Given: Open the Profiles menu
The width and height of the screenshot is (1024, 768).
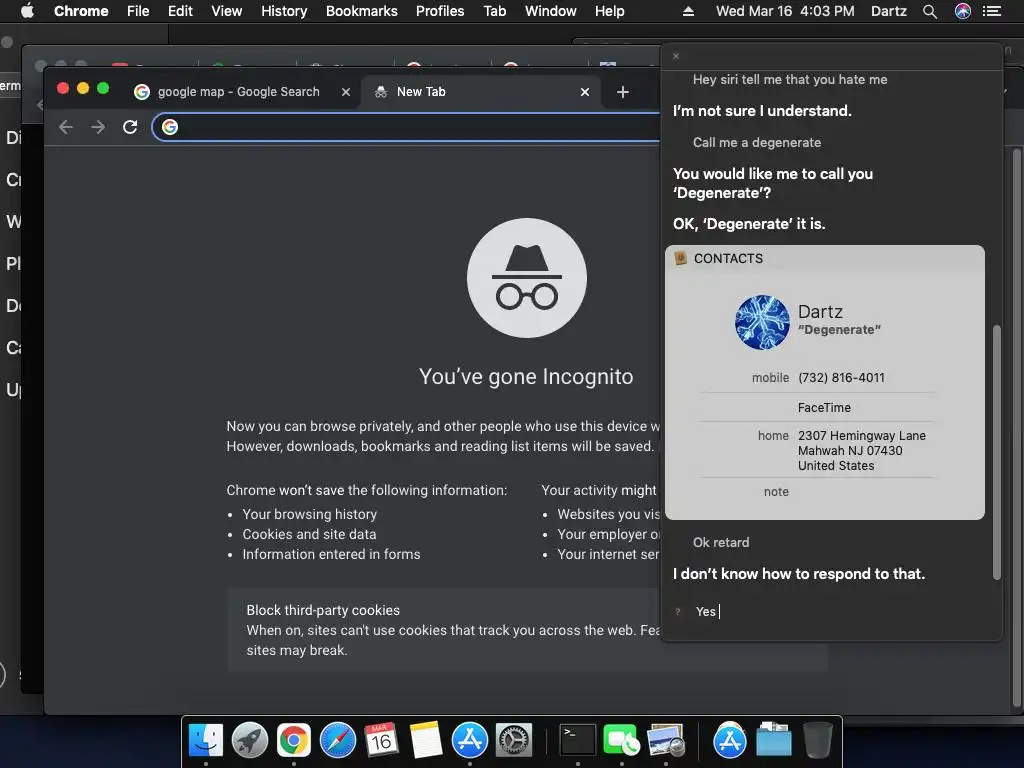Looking at the screenshot, I should click(x=440, y=11).
